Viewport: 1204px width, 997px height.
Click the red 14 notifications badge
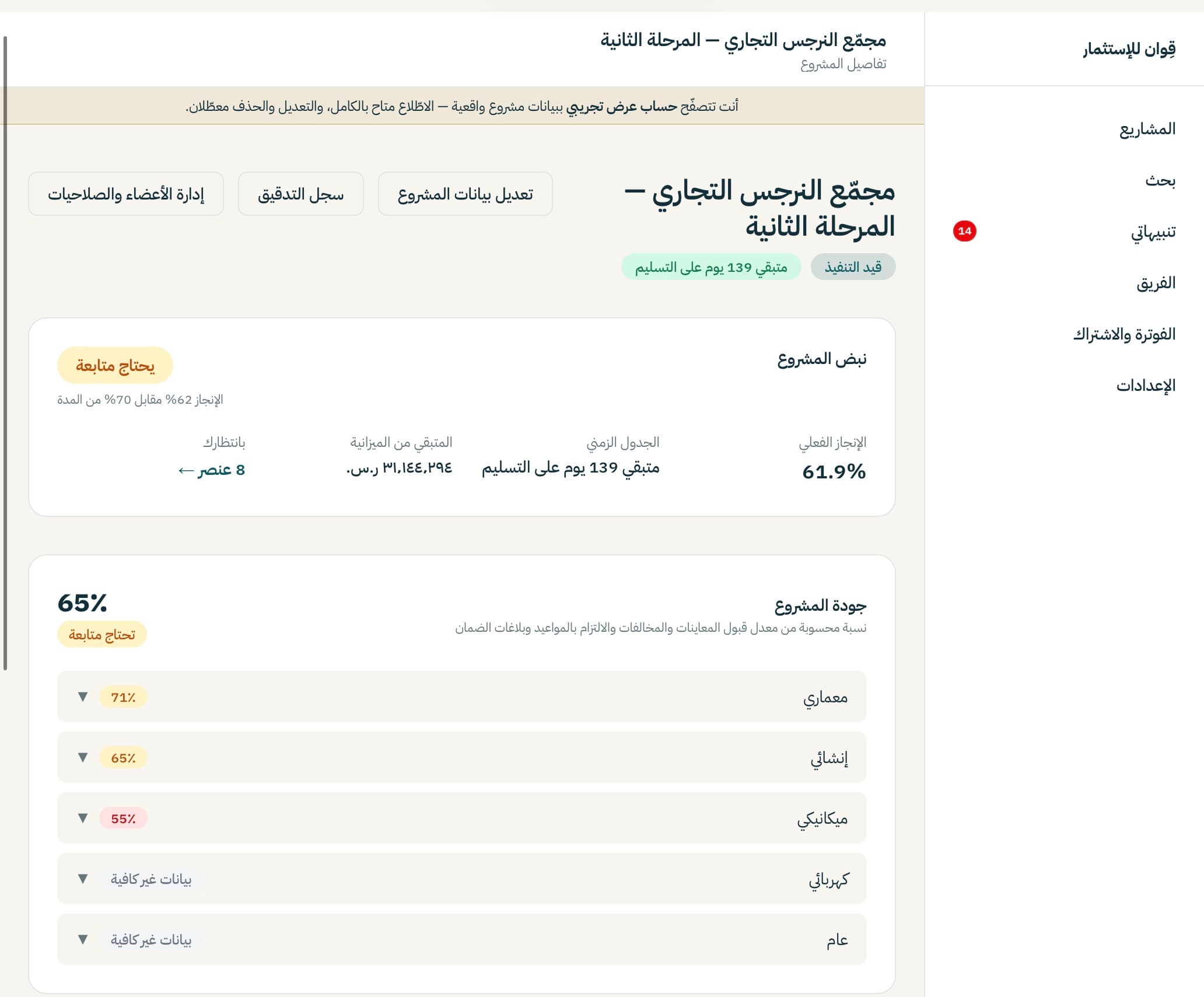[x=964, y=231]
